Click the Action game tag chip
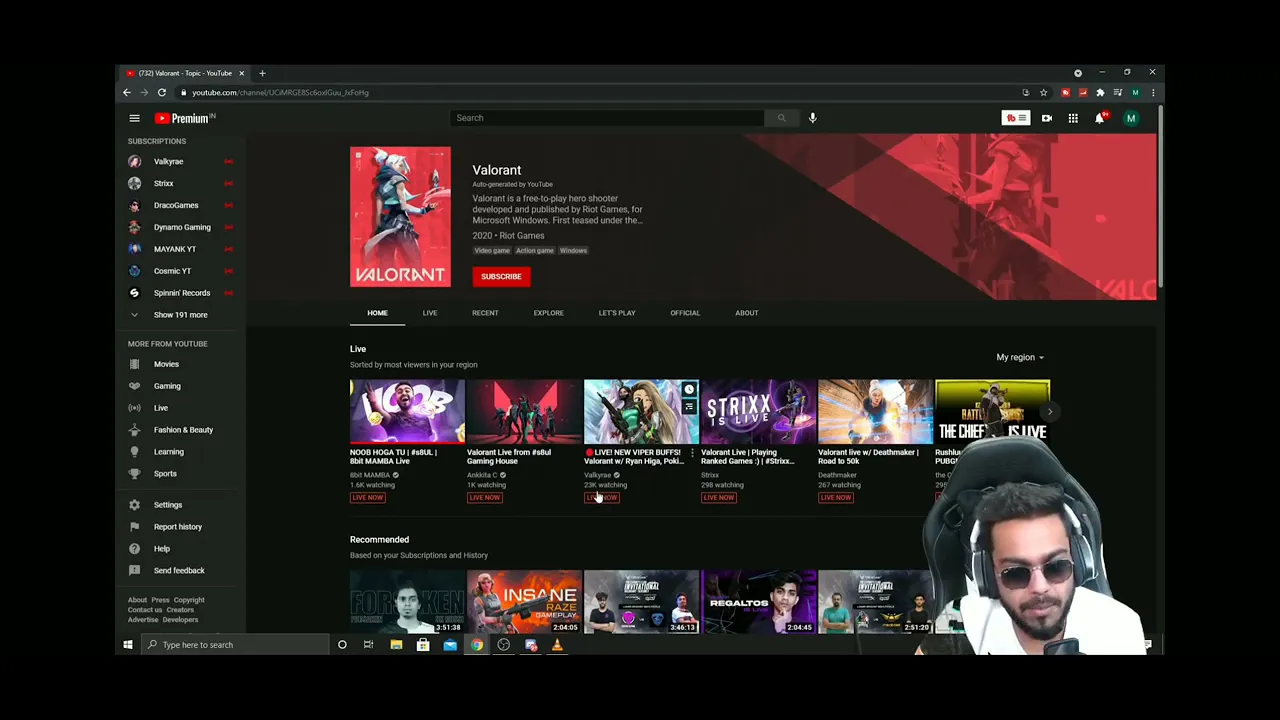The height and width of the screenshot is (720, 1280). pyautogui.click(x=534, y=251)
